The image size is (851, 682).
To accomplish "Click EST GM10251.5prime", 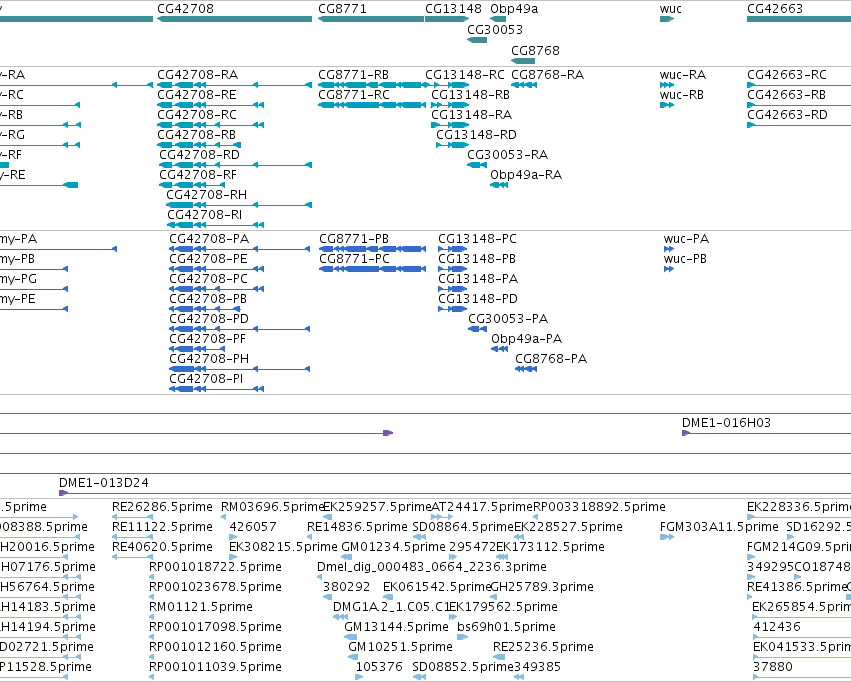I will (401, 647).
